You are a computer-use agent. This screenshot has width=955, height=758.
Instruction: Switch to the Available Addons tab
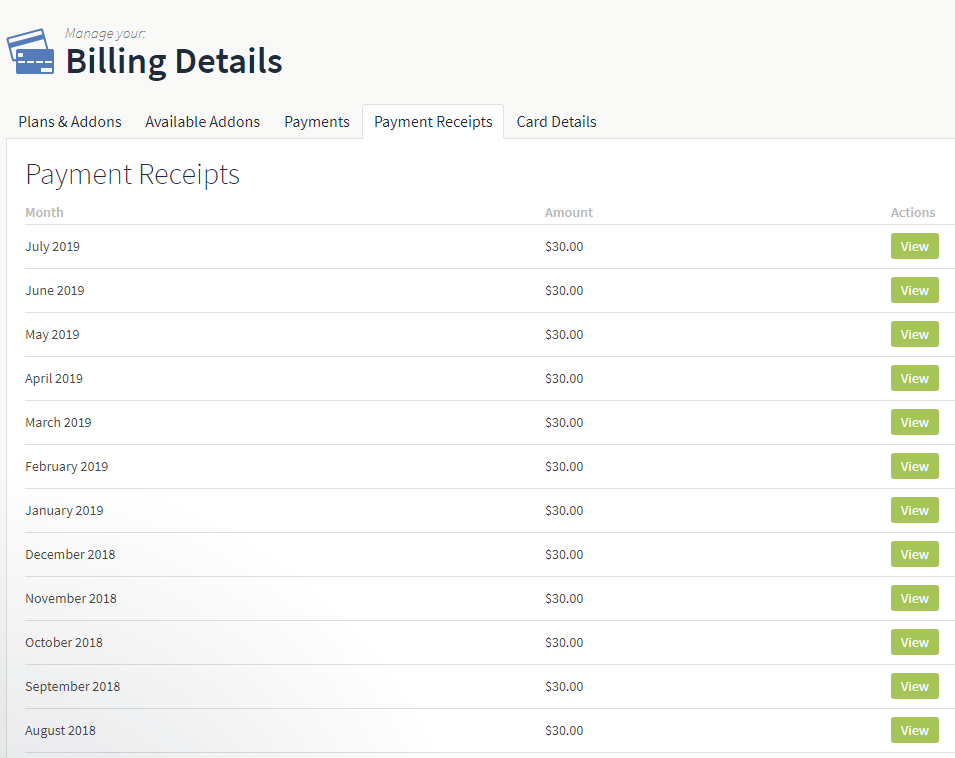(x=202, y=122)
